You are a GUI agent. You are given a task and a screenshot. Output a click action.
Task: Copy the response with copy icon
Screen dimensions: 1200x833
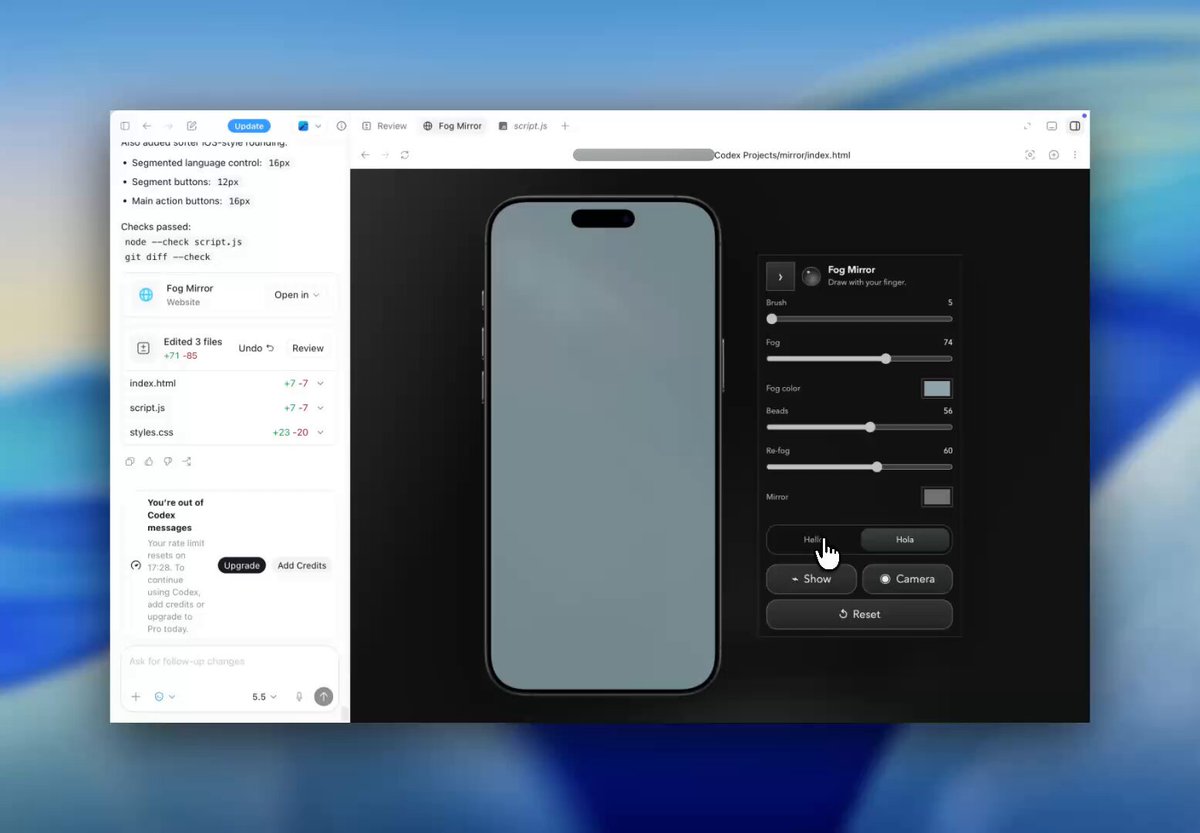coord(130,462)
